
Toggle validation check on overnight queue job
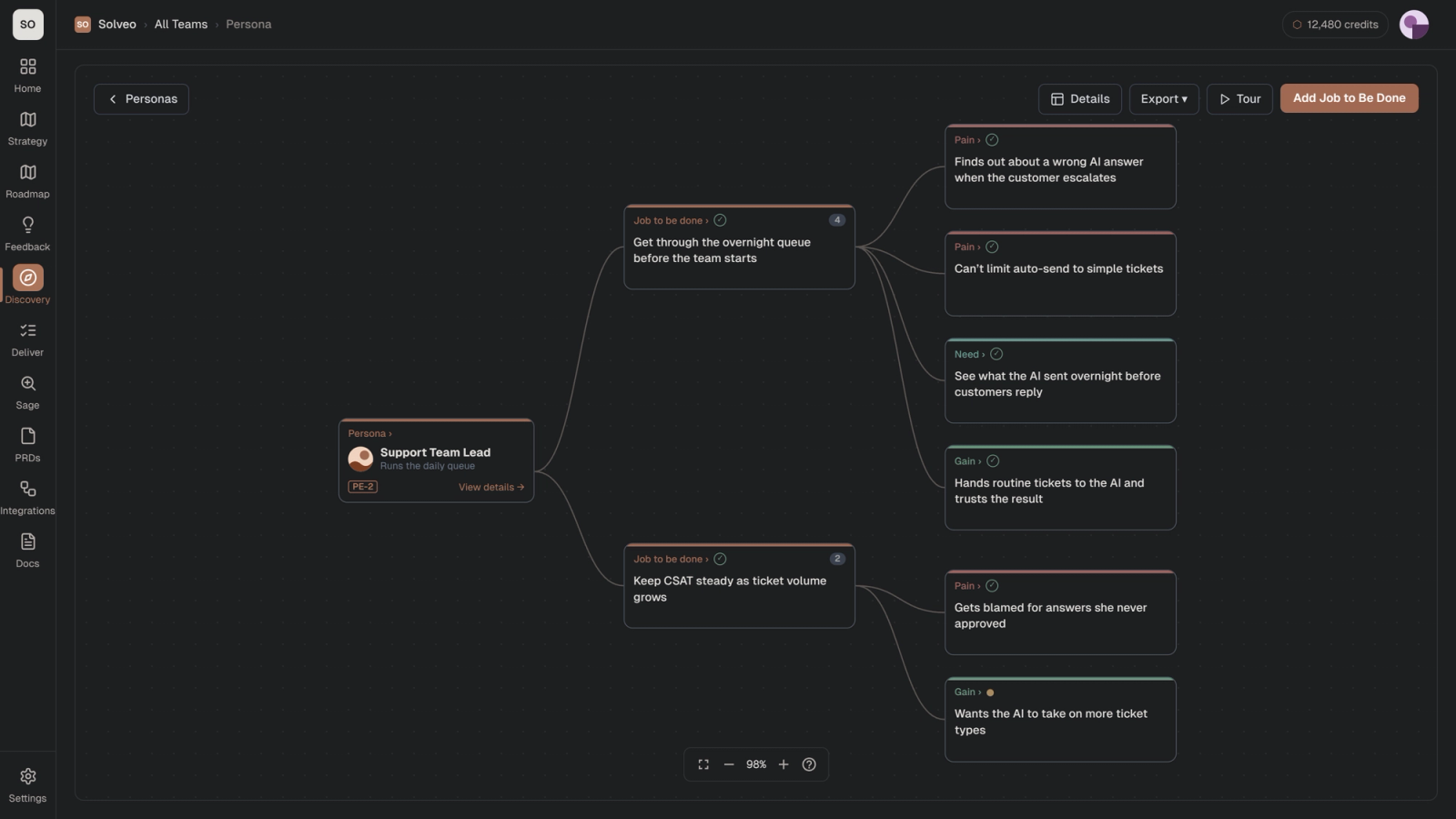[720, 220]
